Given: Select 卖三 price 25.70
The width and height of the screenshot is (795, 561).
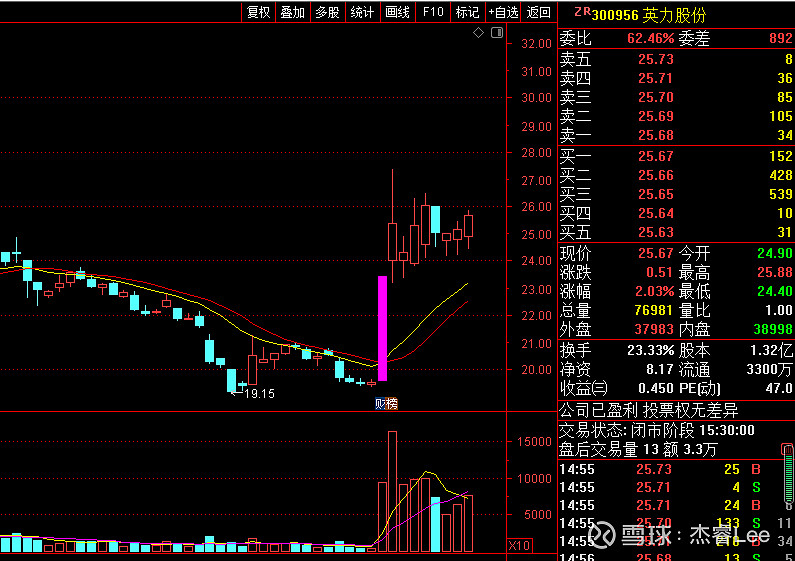Looking at the screenshot, I should pos(656,97).
